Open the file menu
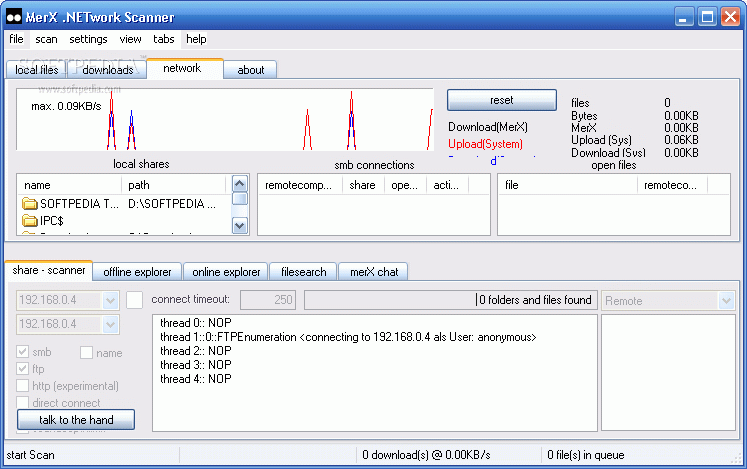The height and width of the screenshot is (469, 747). coord(16,39)
